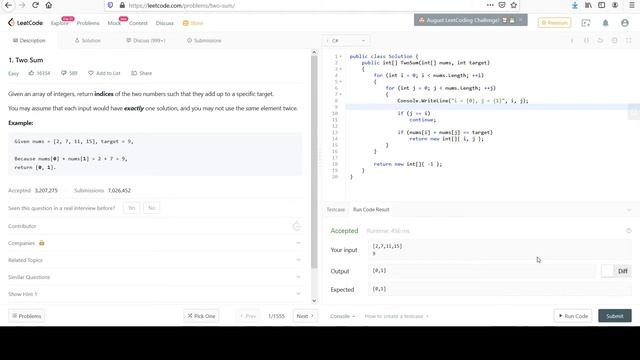
Task: Click the Submit button
Action: click(615, 316)
